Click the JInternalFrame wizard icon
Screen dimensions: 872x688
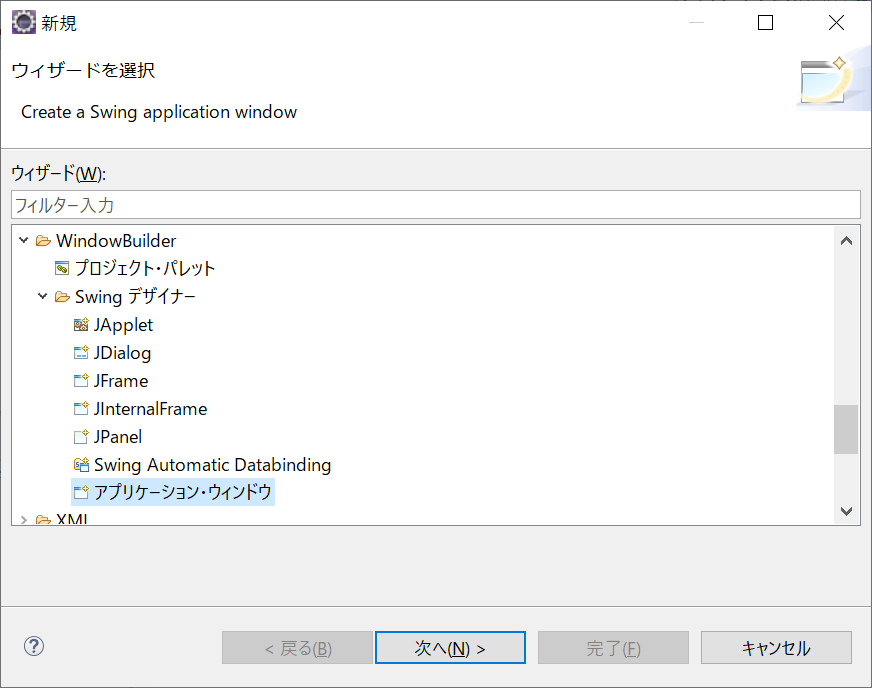click(x=81, y=409)
